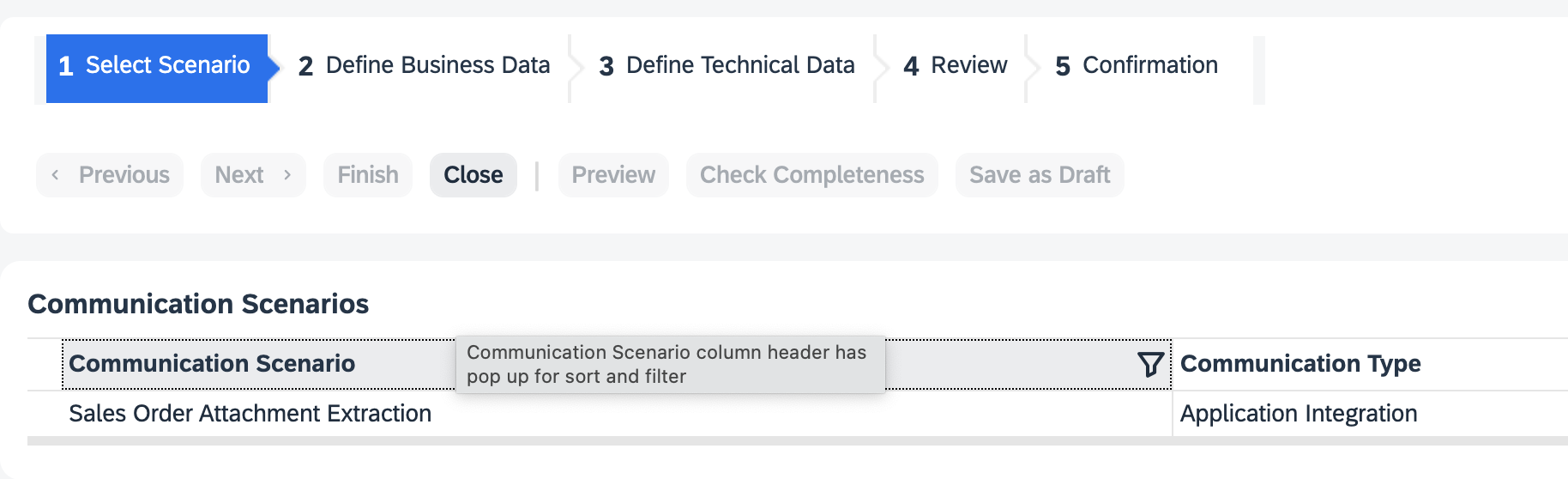The width and height of the screenshot is (1568, 479).
Task: Select step 1 Select Scenario
Action: 157,66
